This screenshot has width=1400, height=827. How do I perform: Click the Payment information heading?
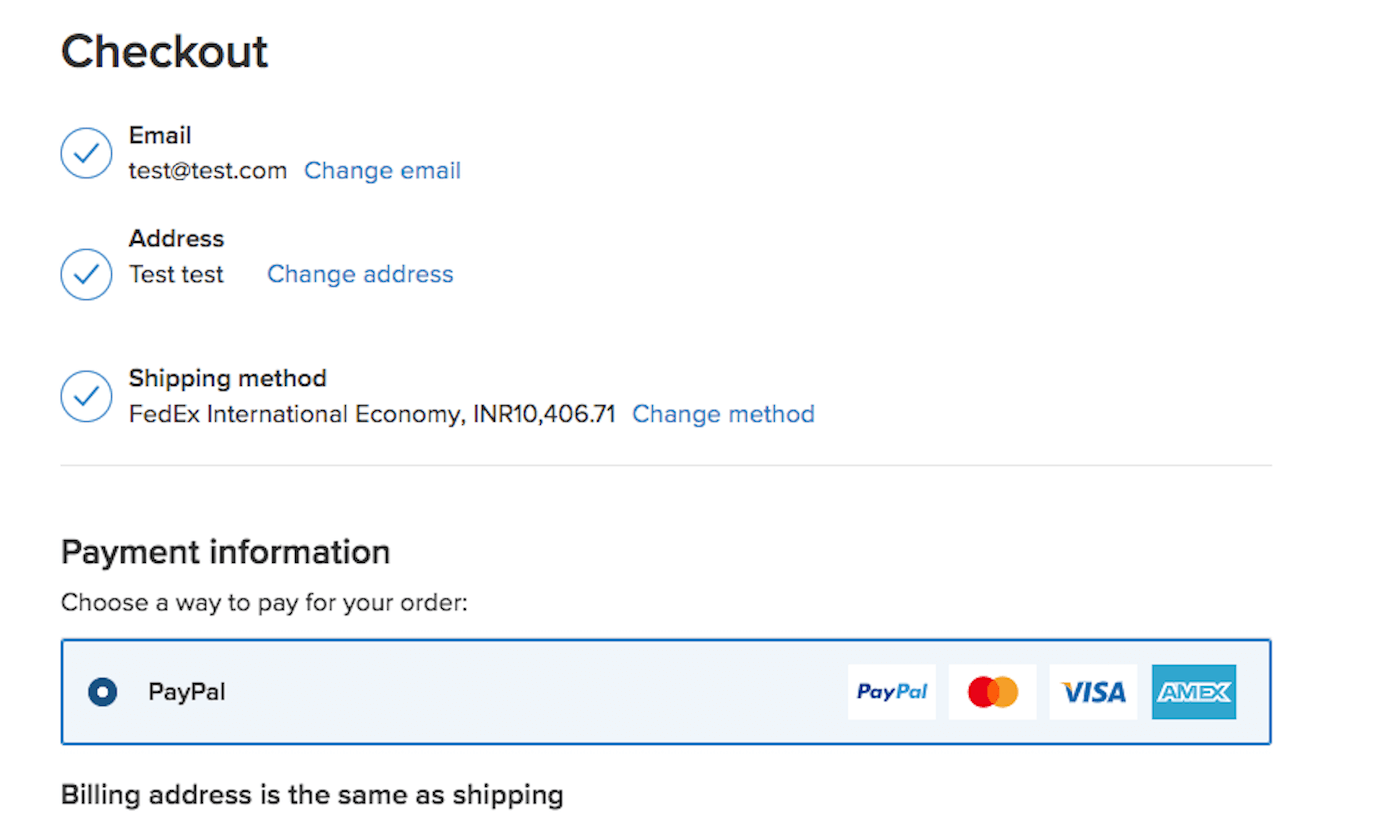225,552
